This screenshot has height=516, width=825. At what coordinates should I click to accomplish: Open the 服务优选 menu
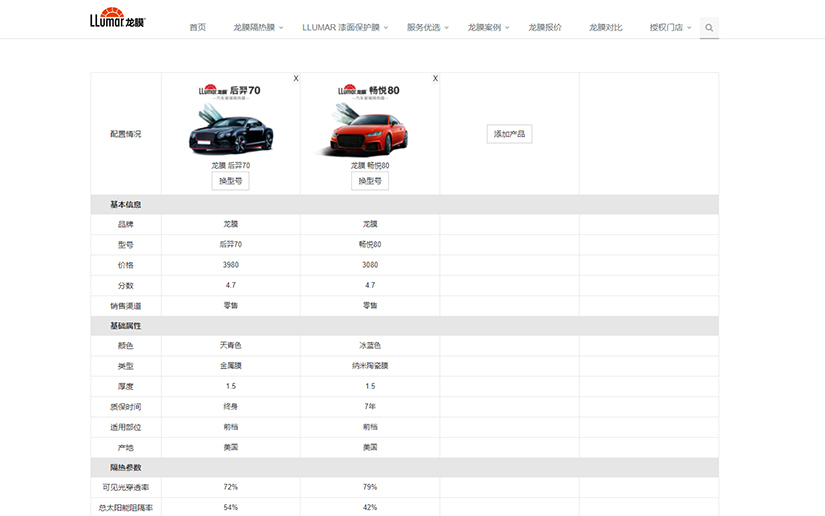point(424,27)
